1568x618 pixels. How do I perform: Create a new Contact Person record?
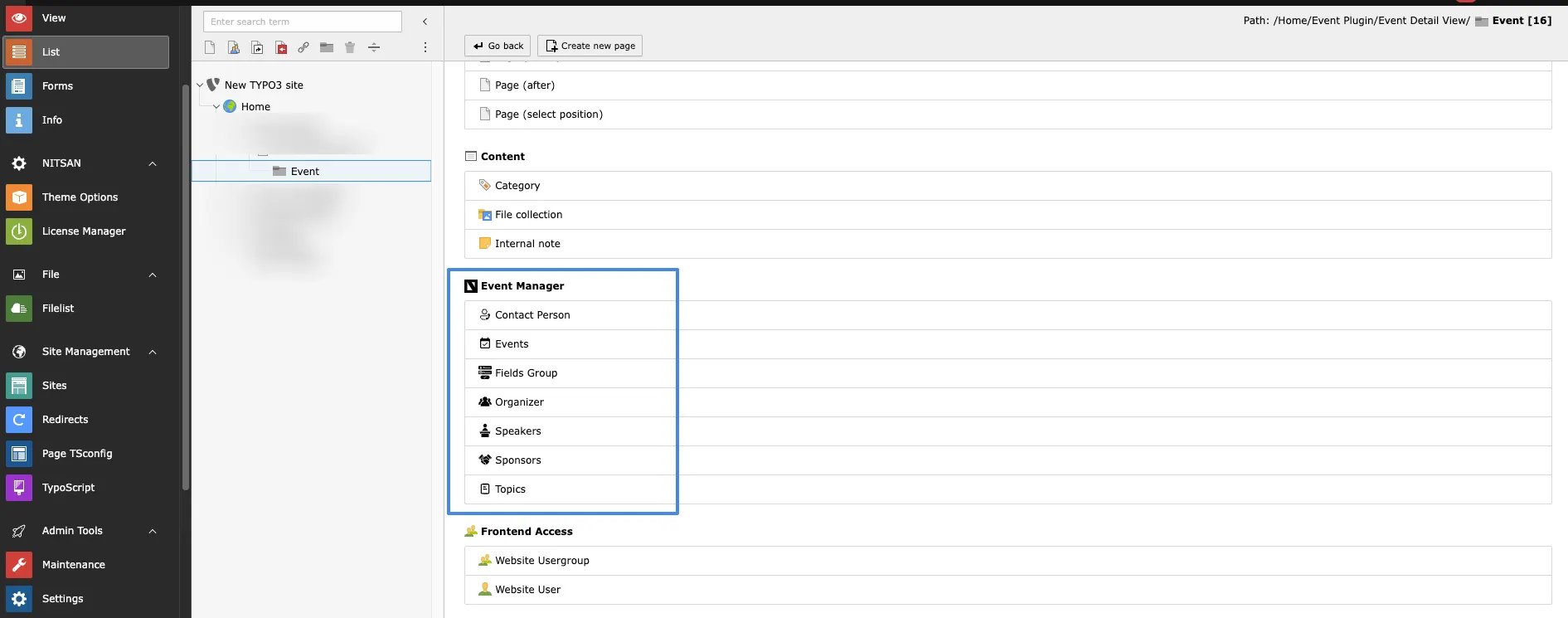[x=1007, y=315]
